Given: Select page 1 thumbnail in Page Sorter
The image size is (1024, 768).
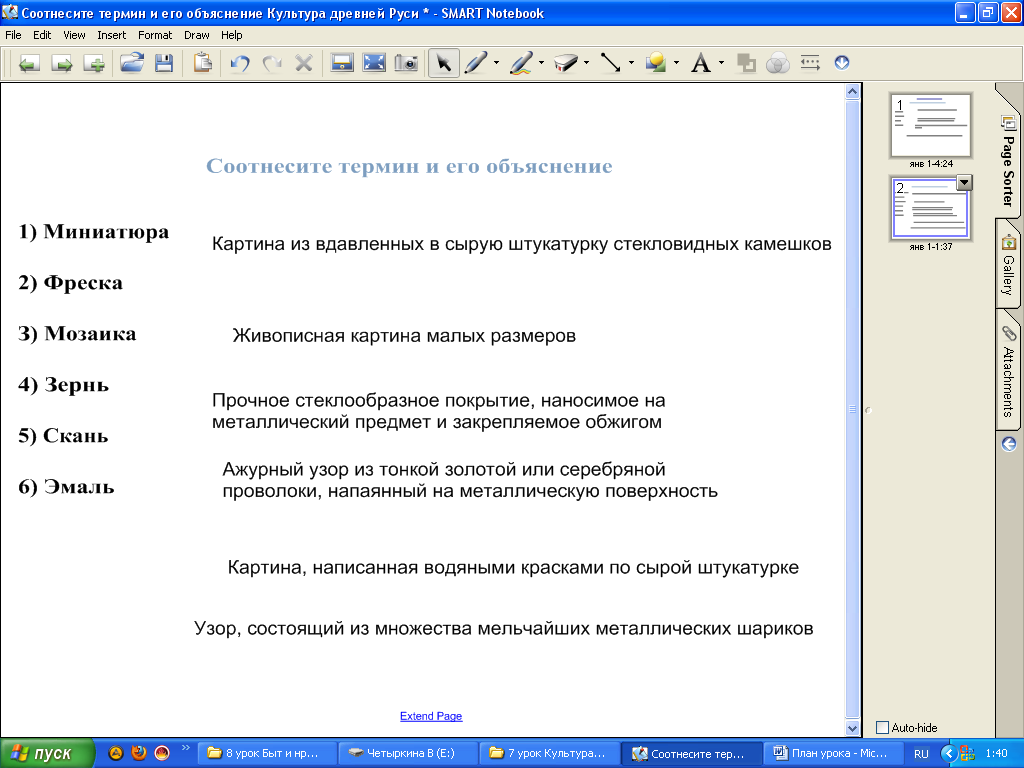Looking at the screenshot, I should coord(931,125).
